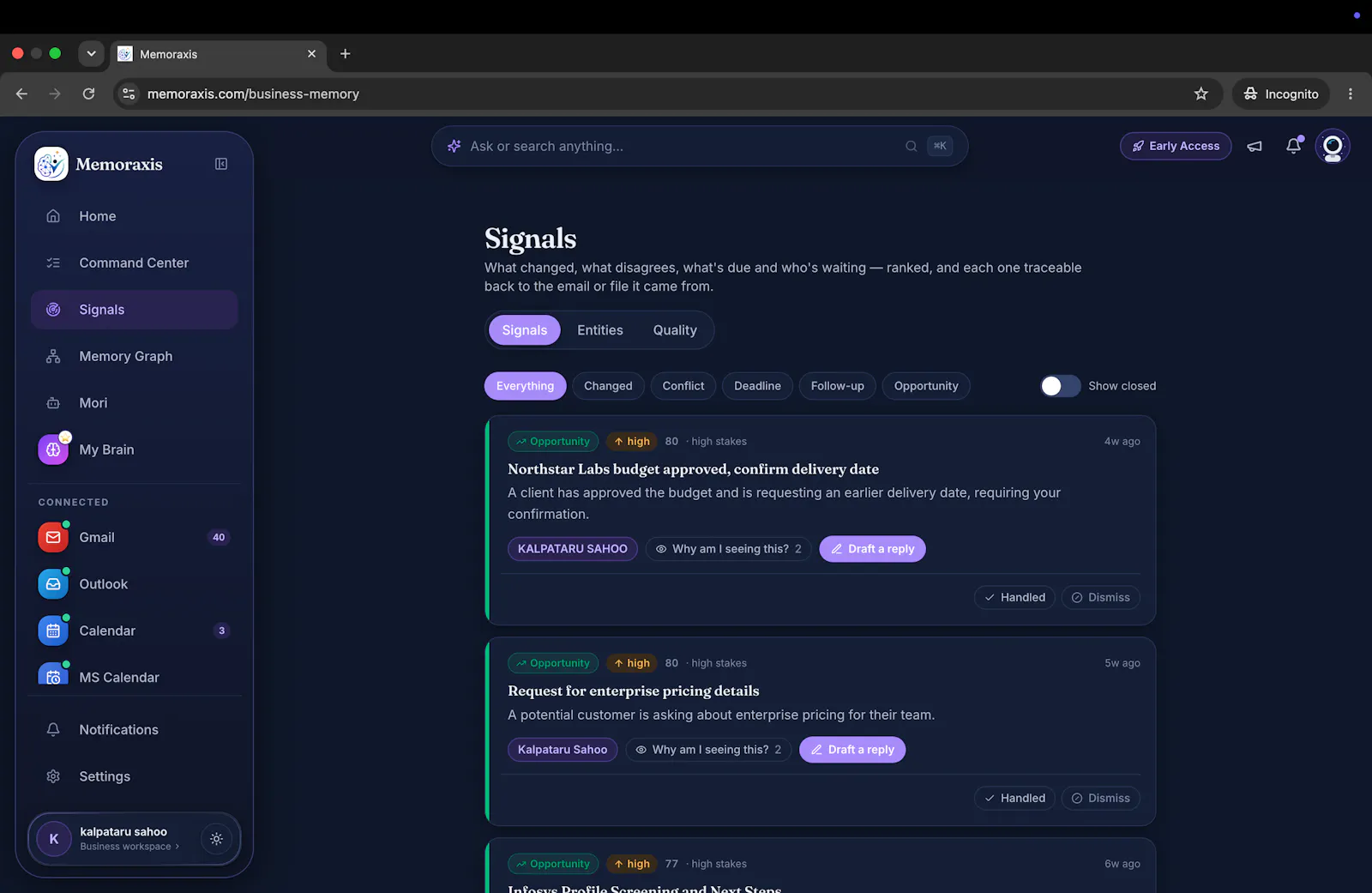Image resolution: width=1372 pixels, height=893 pixels.
Task: Open the Mori assistant
Action: 135,402
